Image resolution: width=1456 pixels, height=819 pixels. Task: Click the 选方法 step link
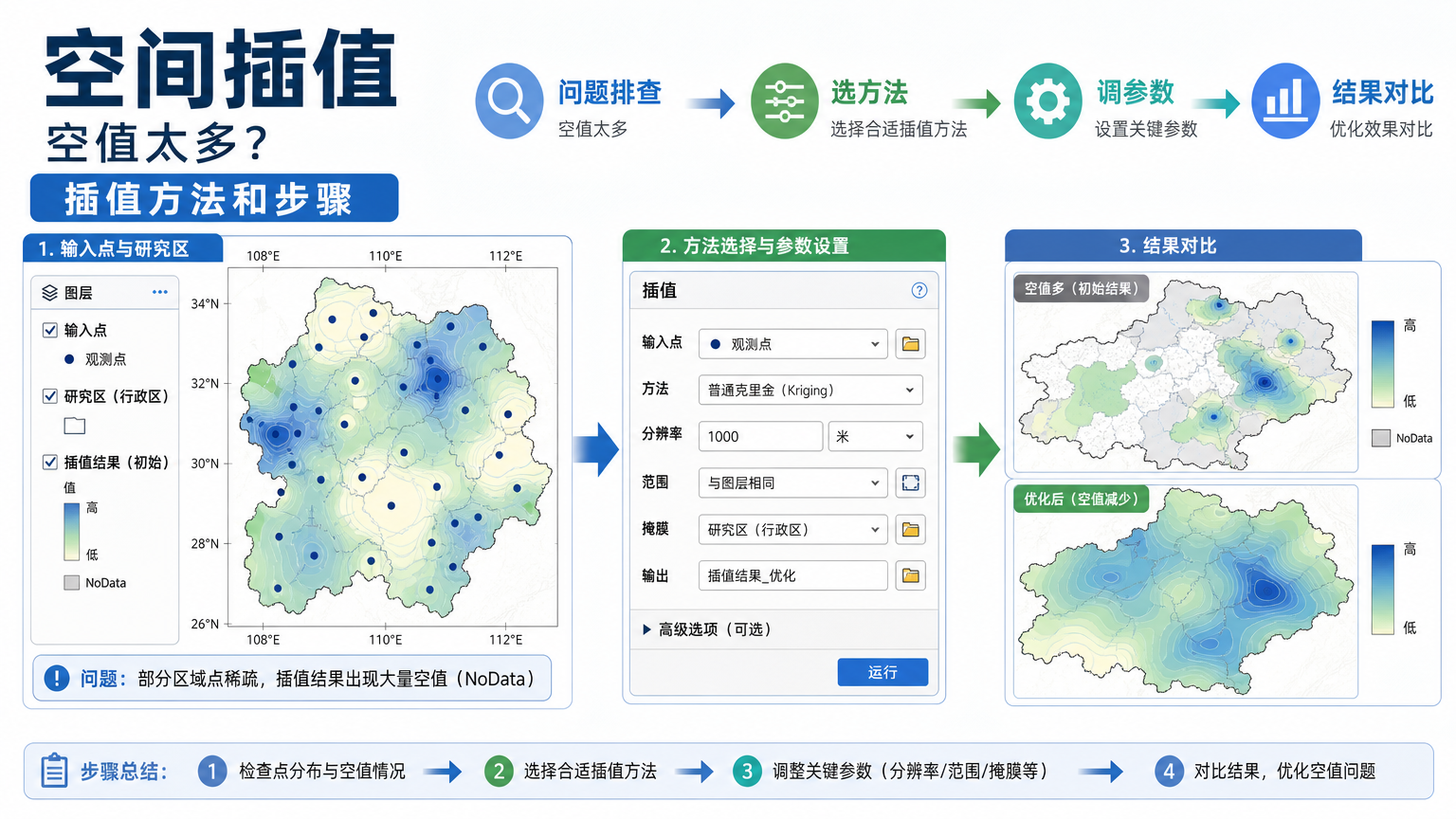tap(869, 93)
